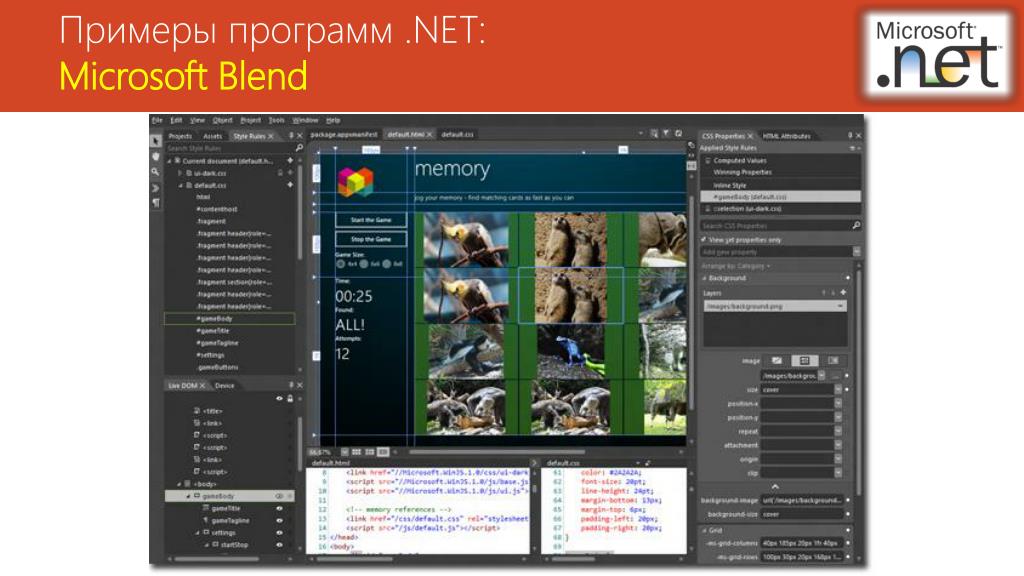Click the Style Rules vertical scrollbar
1024x576 pixels.
click(300, 212)
